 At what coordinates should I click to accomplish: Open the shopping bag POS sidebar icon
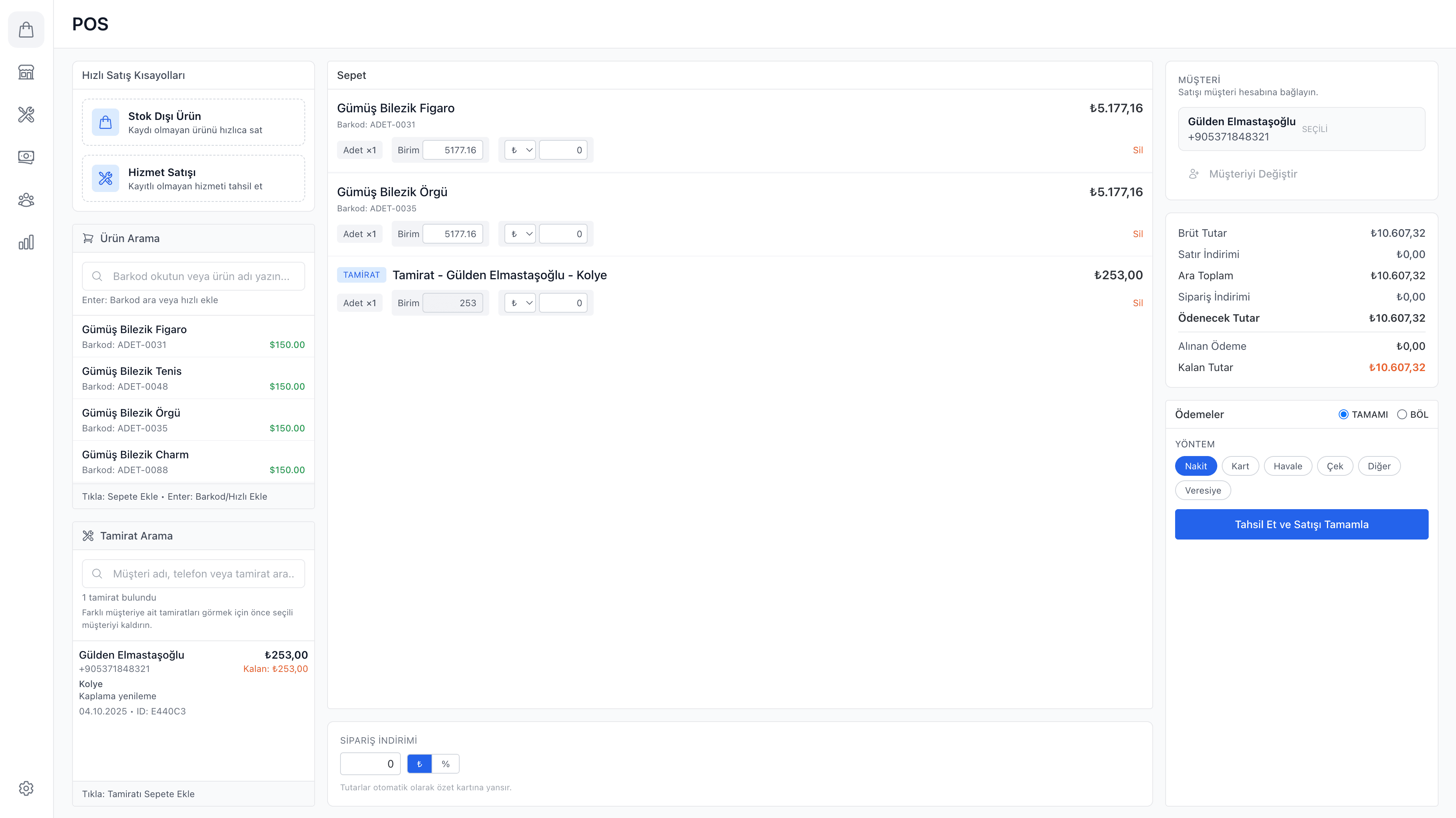point(26,29)
